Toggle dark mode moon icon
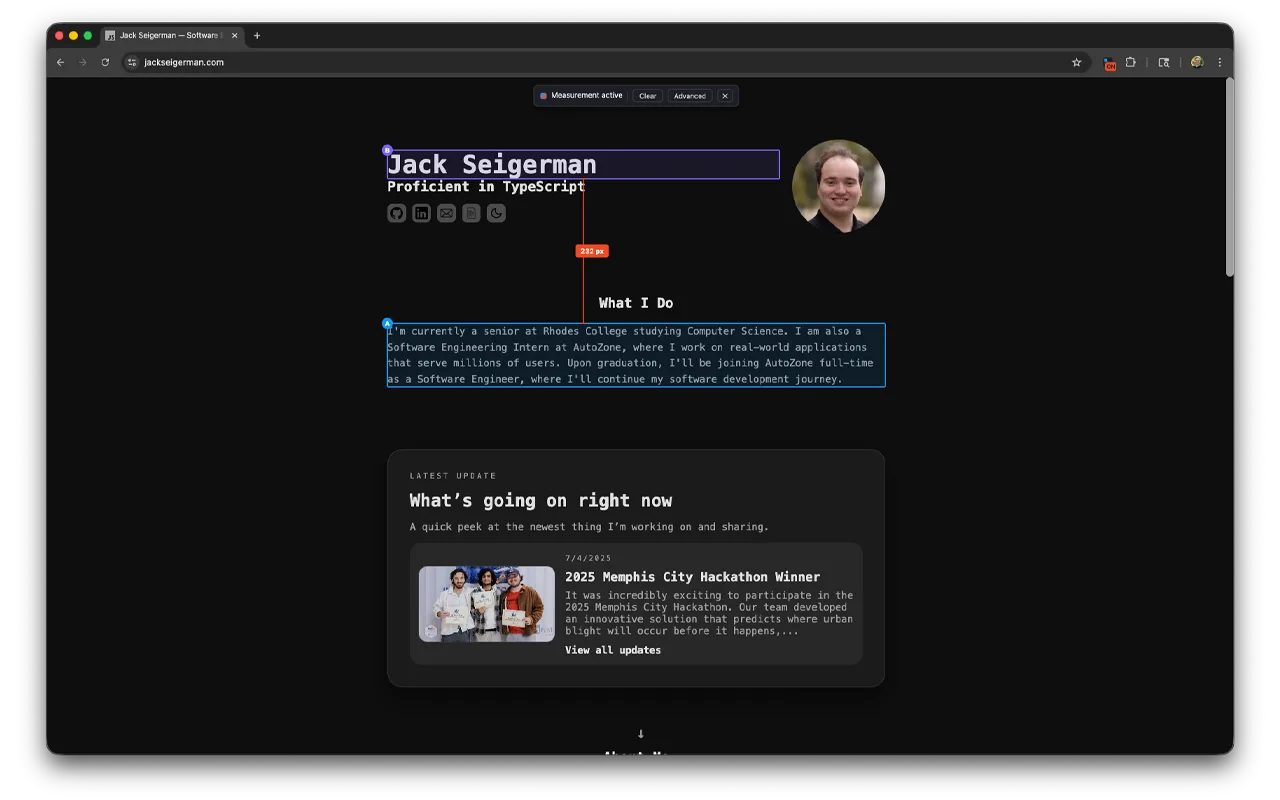The image size is (1280, 800). [x=496, y=213]
